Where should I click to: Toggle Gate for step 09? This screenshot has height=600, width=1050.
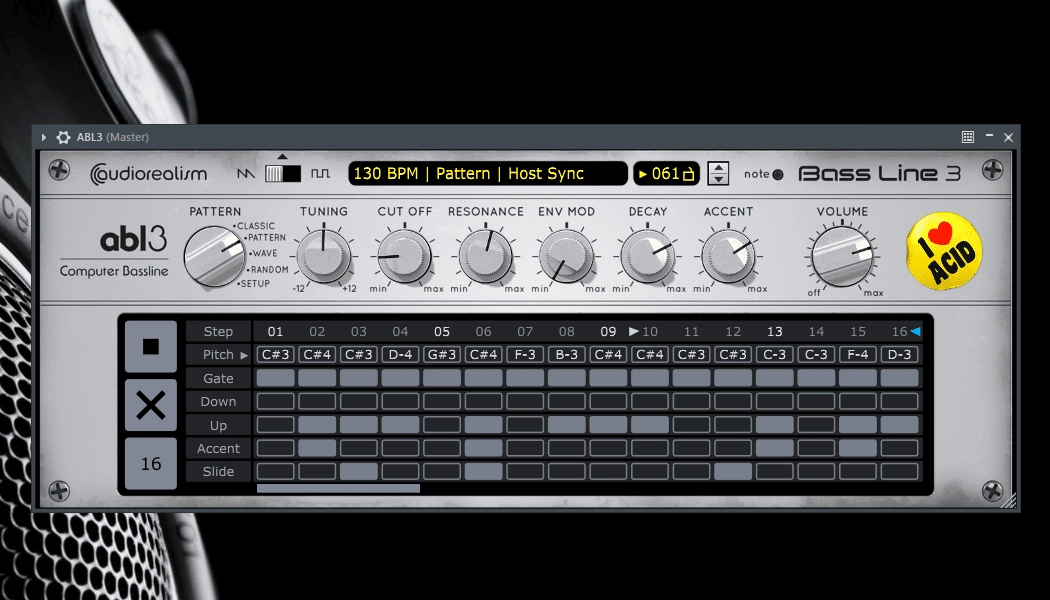608,378
